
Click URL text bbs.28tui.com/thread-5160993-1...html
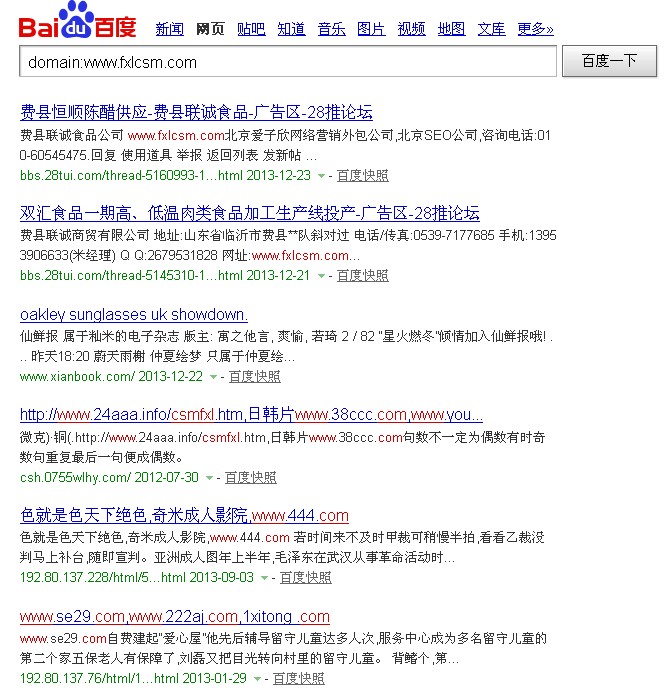click(x=132, y=176)
